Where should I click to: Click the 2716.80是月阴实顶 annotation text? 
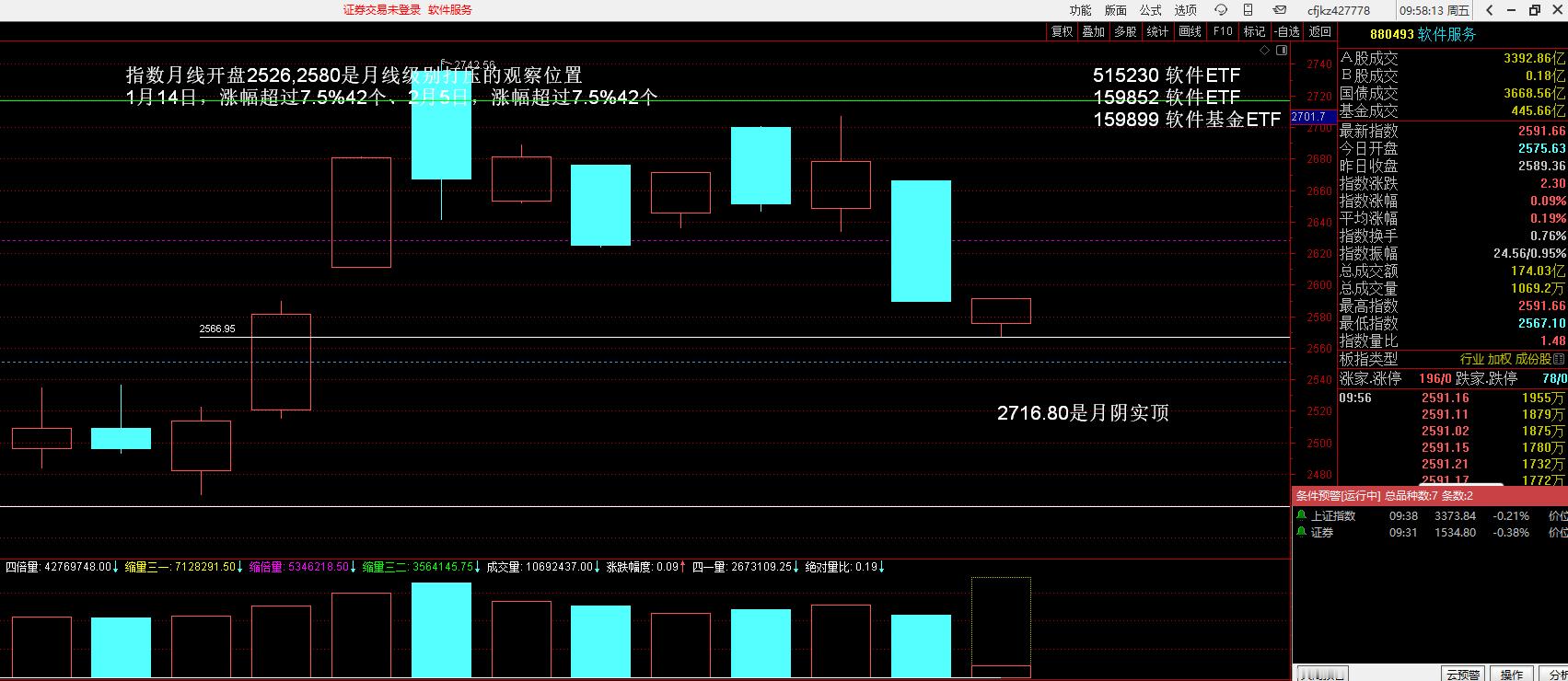point(1083,413)
